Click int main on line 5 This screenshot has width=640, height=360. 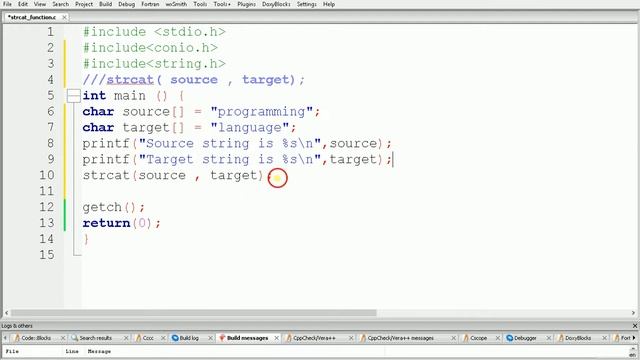[x=114, y=96]
